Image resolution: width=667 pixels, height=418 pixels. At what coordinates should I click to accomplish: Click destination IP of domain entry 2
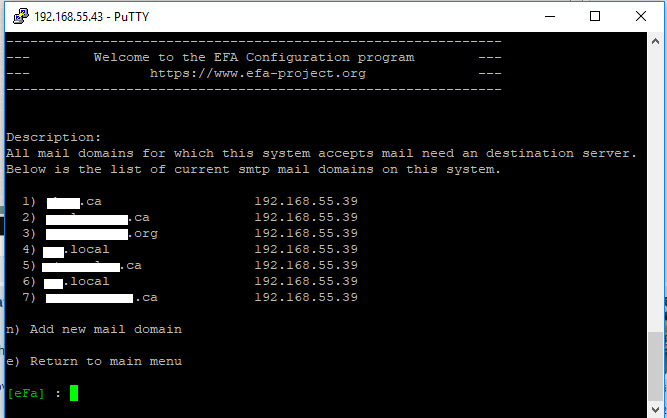(x=306, y=217)
